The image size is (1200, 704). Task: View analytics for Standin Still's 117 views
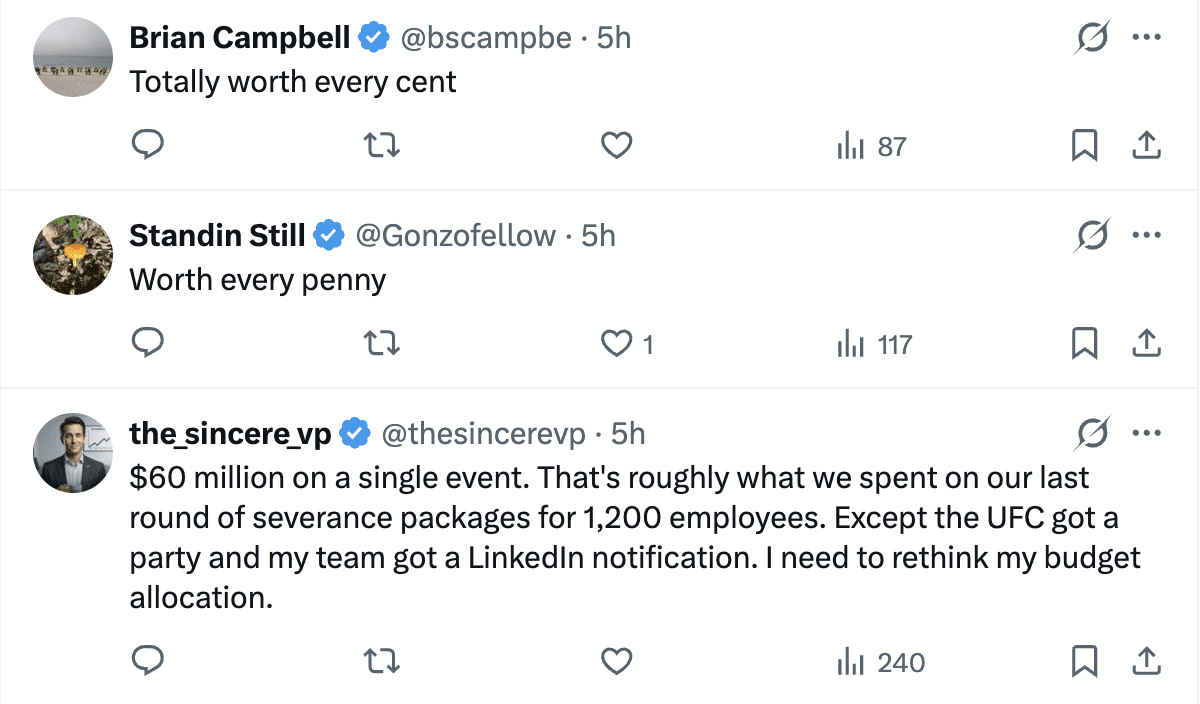874,344
